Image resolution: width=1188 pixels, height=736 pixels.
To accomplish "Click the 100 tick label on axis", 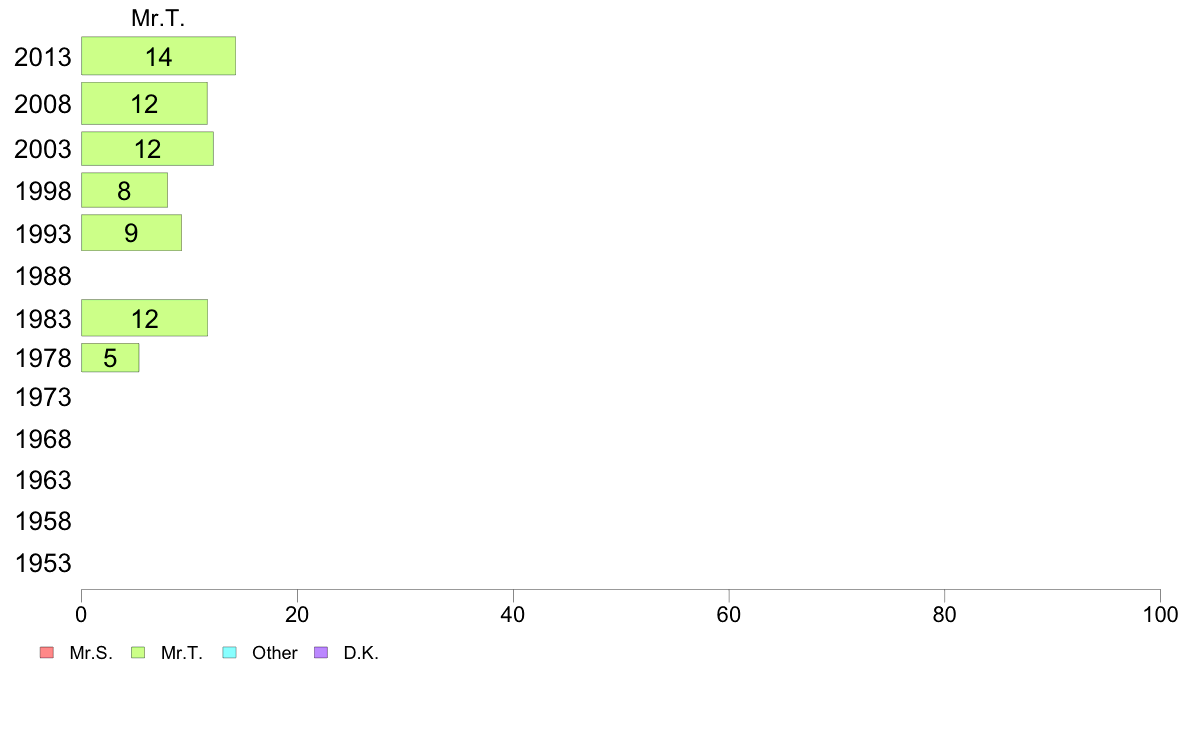I will coord(1160,614).
